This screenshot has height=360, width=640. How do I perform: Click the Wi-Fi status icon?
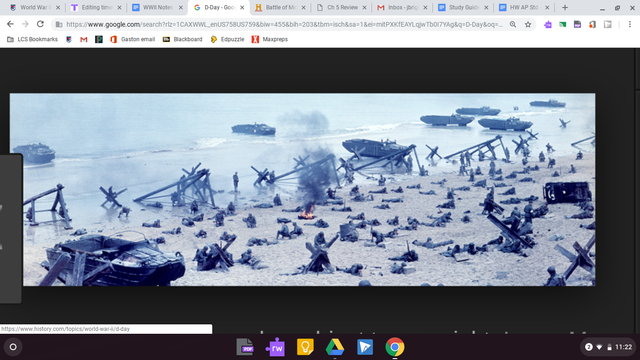599,347
